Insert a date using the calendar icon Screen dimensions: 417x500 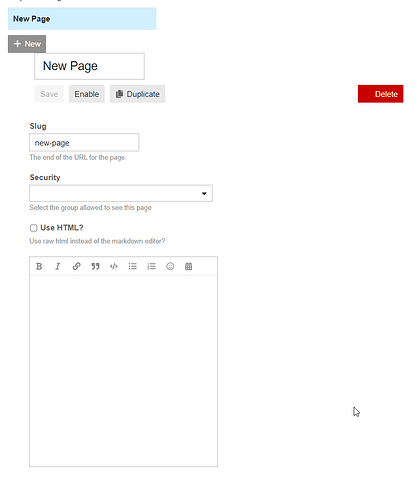tap(188, 266)
